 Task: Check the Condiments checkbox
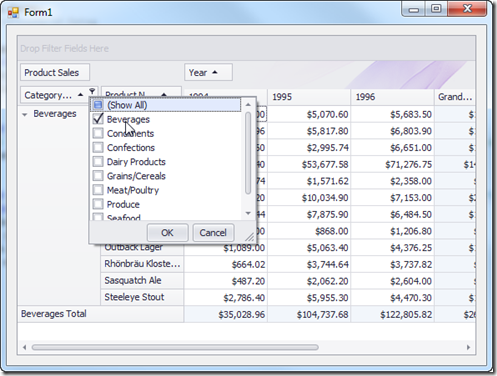(98, 133)
